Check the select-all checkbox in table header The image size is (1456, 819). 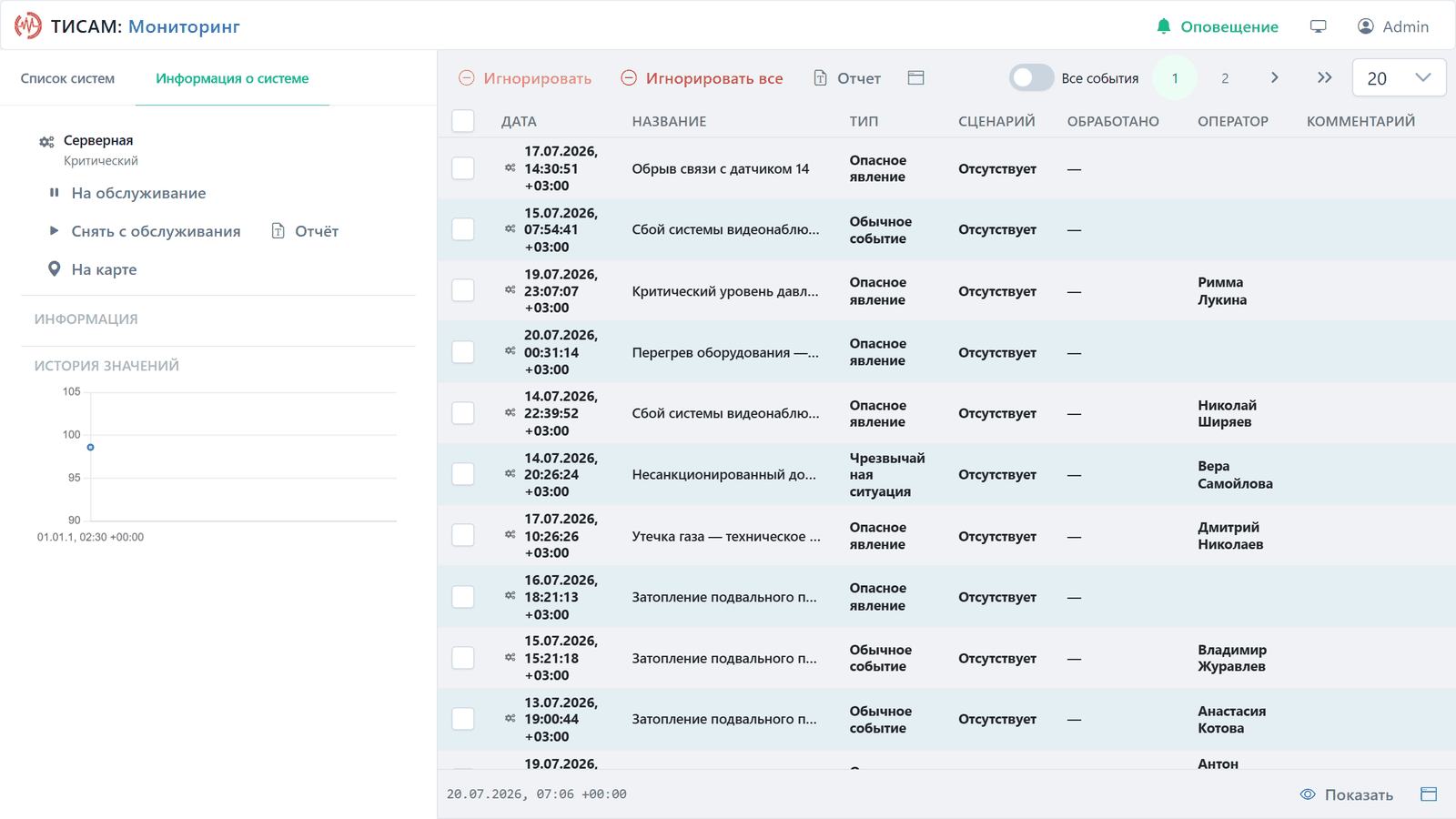pyautogui.click(x=463, y=121)
